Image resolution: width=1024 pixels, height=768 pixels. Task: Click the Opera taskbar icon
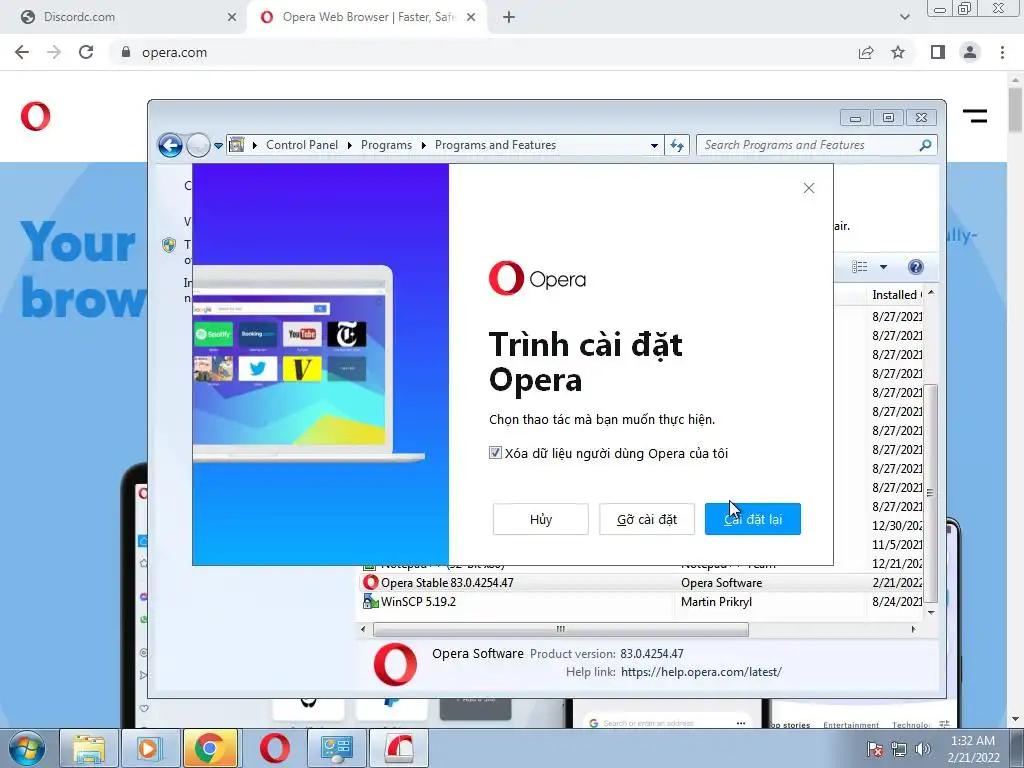274,748
